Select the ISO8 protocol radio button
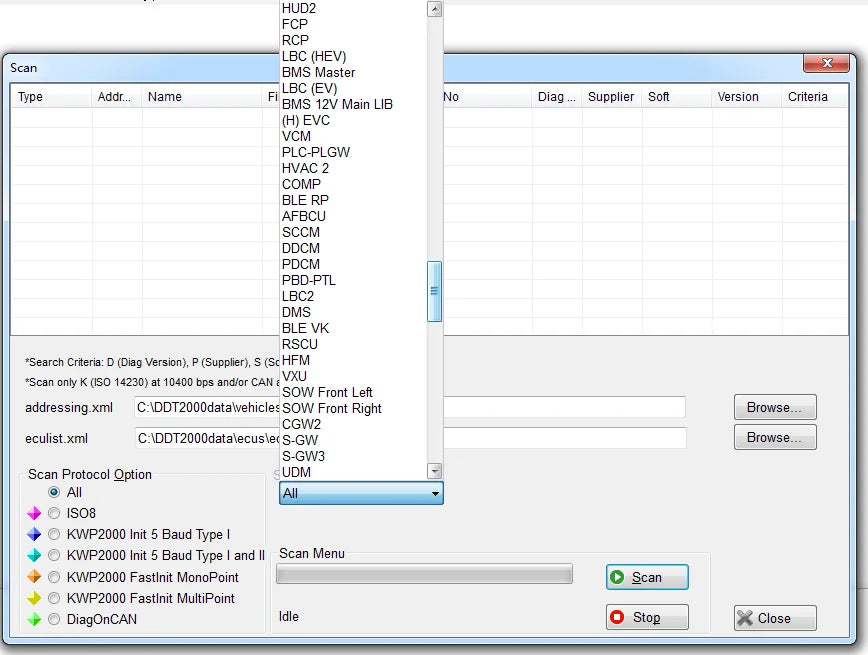 (x=54, y=513)
